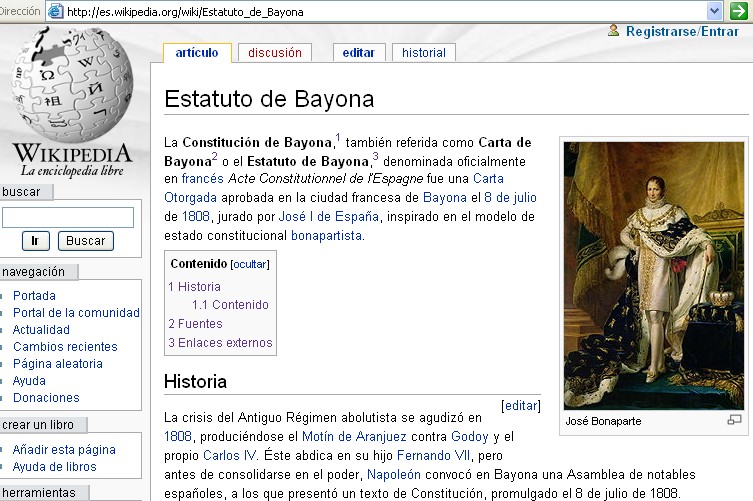Click footnote reference 1
Screen dimensions: 753x501
pos(338,138)
